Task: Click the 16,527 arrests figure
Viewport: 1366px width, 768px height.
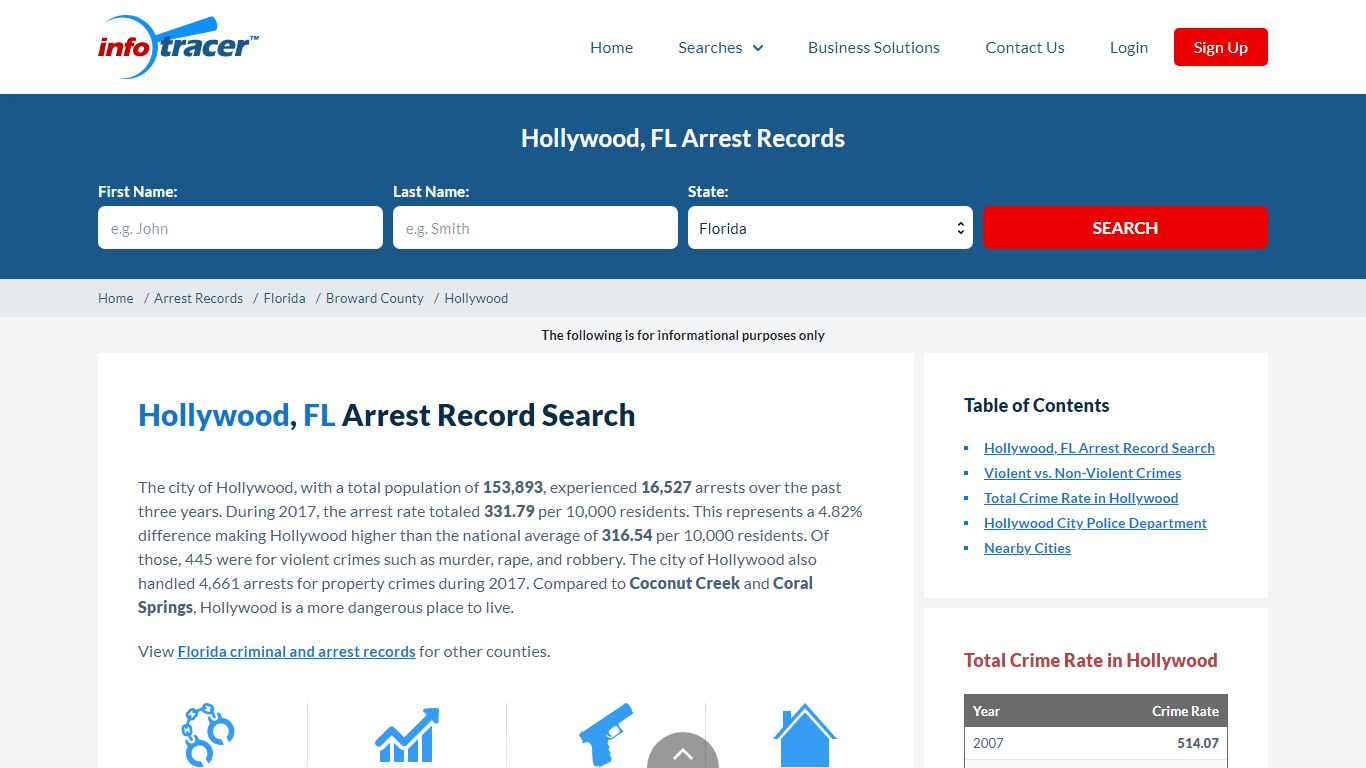Action: pos(666,487)
